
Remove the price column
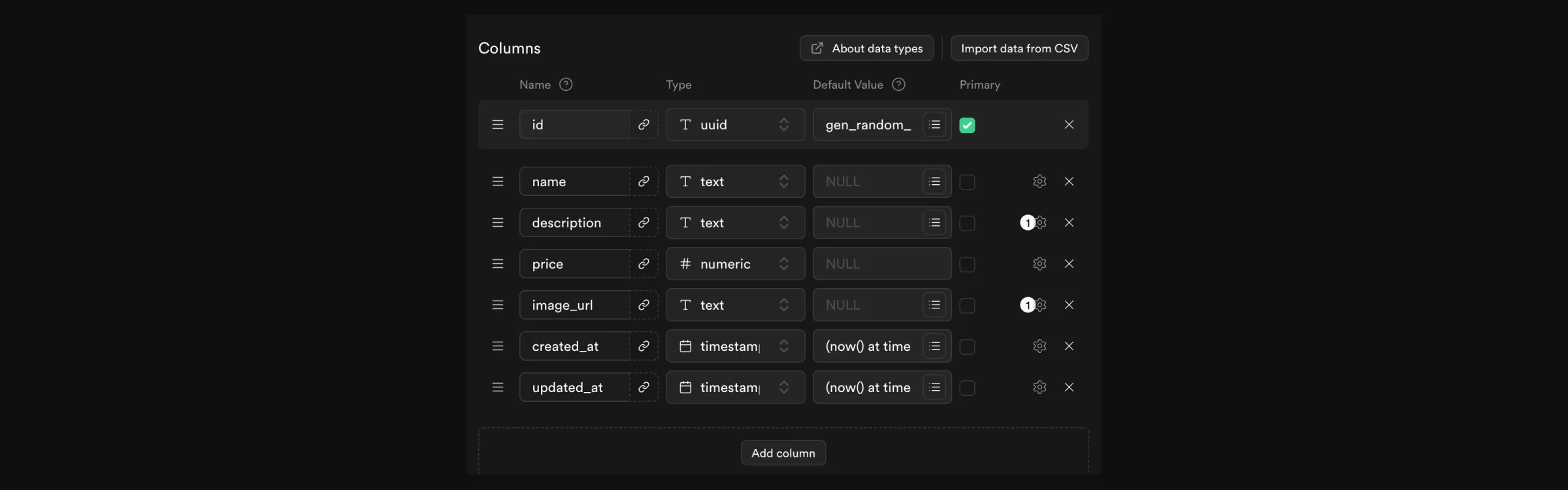(x=1069, y=264)
